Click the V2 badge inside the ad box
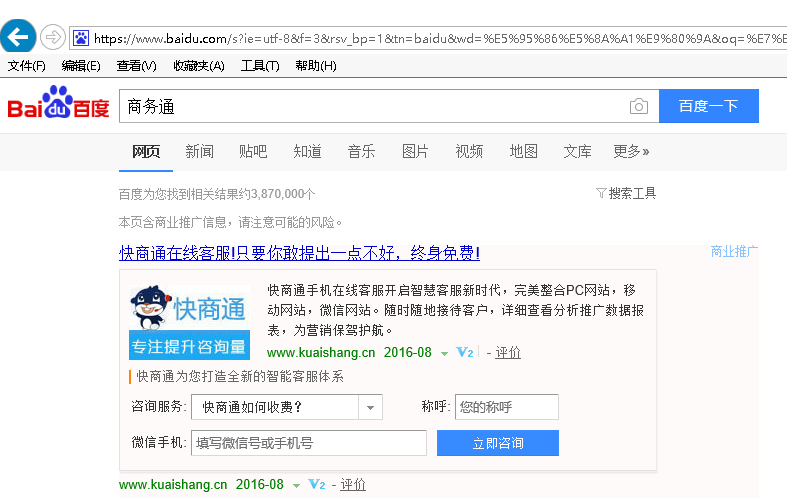This screenshot has height=498, width=787. tap(465, 352)
